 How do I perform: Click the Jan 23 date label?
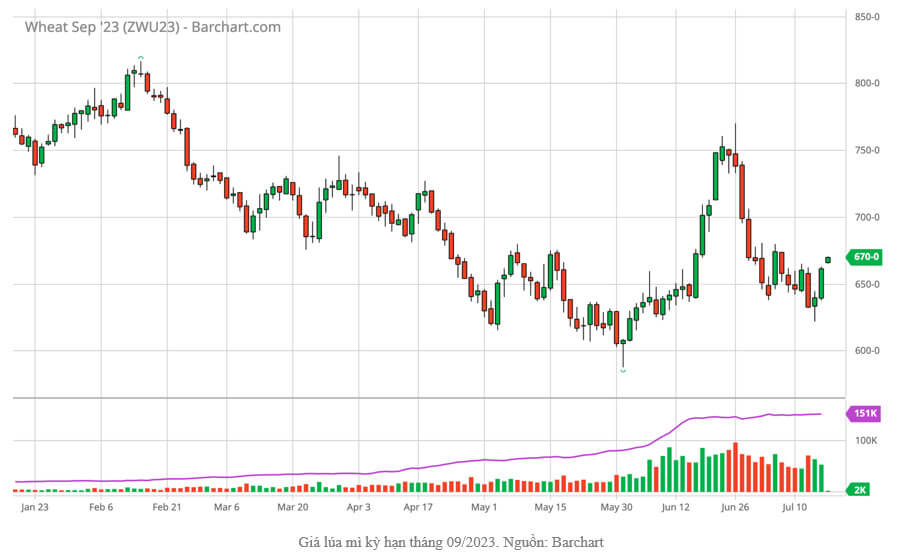(x=35, y=507)
